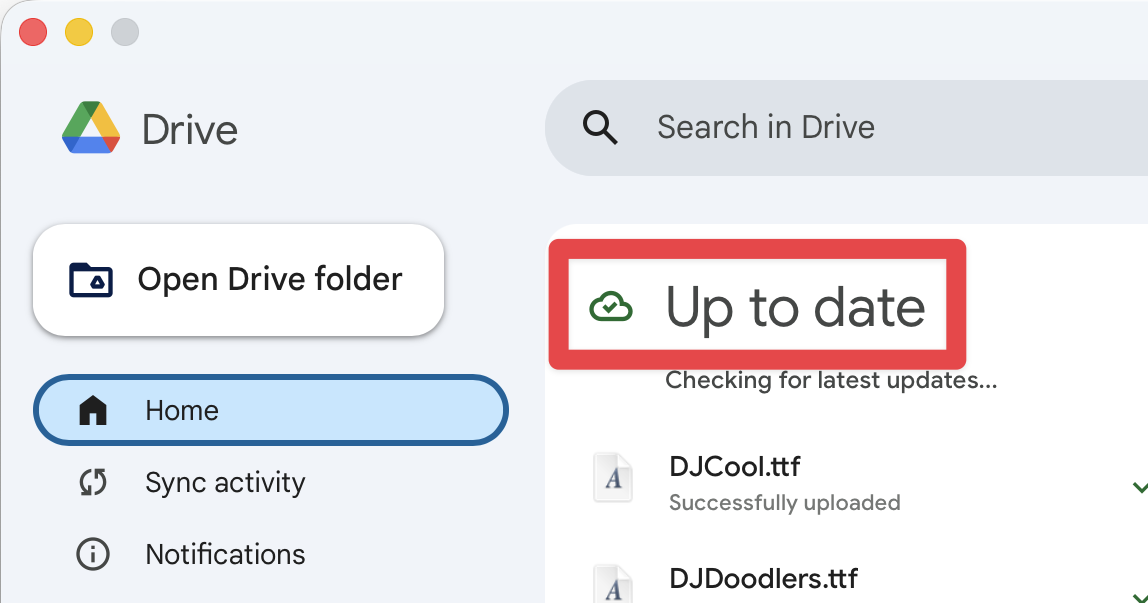The height and width of the screenshot is (603, 1148).
Task: Click the Open Drive folder icon
Action: [91, 280]
